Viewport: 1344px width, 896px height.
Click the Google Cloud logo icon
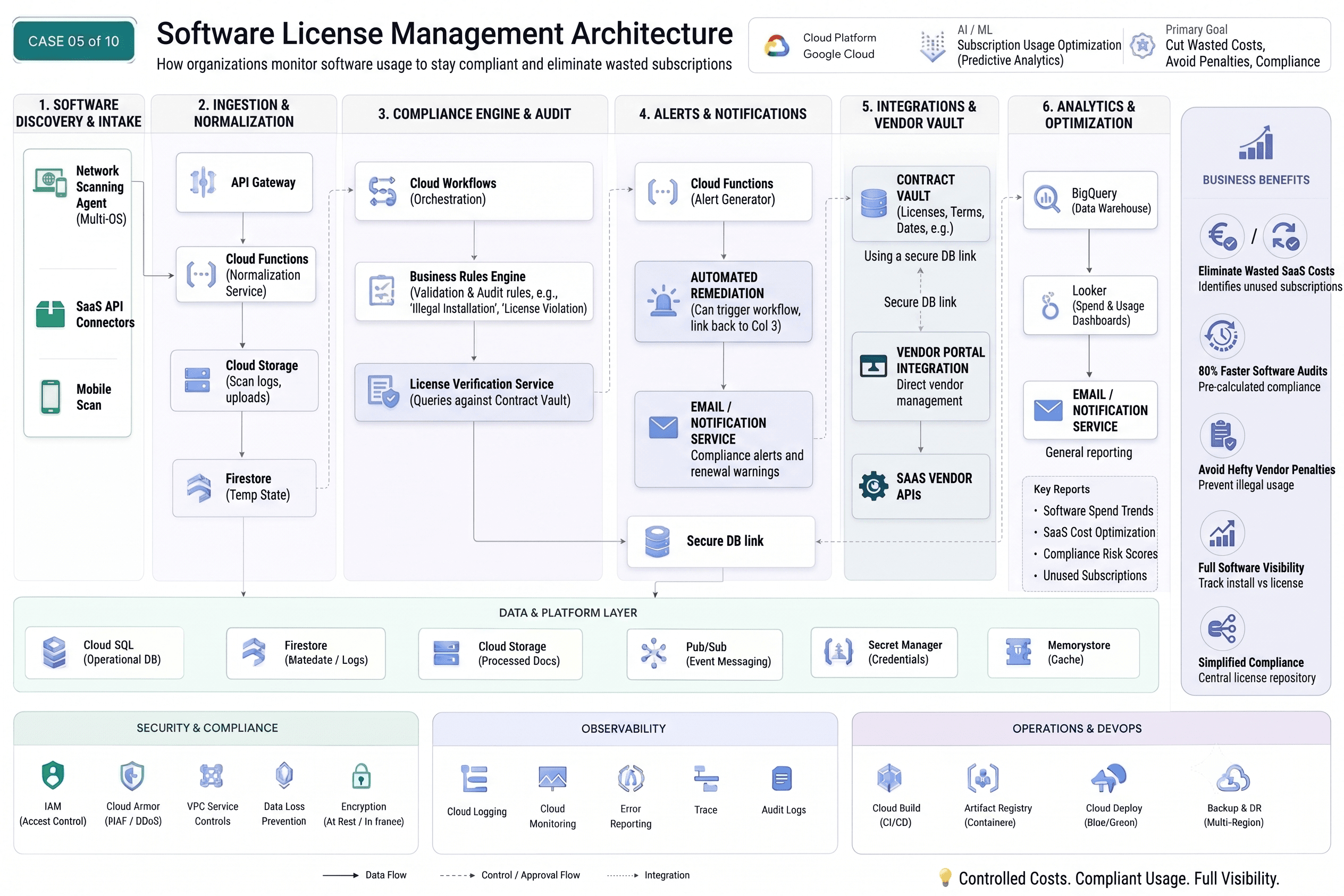(777, 46)
